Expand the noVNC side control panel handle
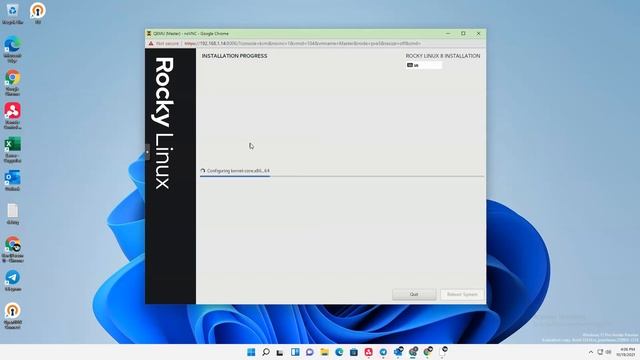The height and width of the screenshot is (360, 640). (147, 152)
